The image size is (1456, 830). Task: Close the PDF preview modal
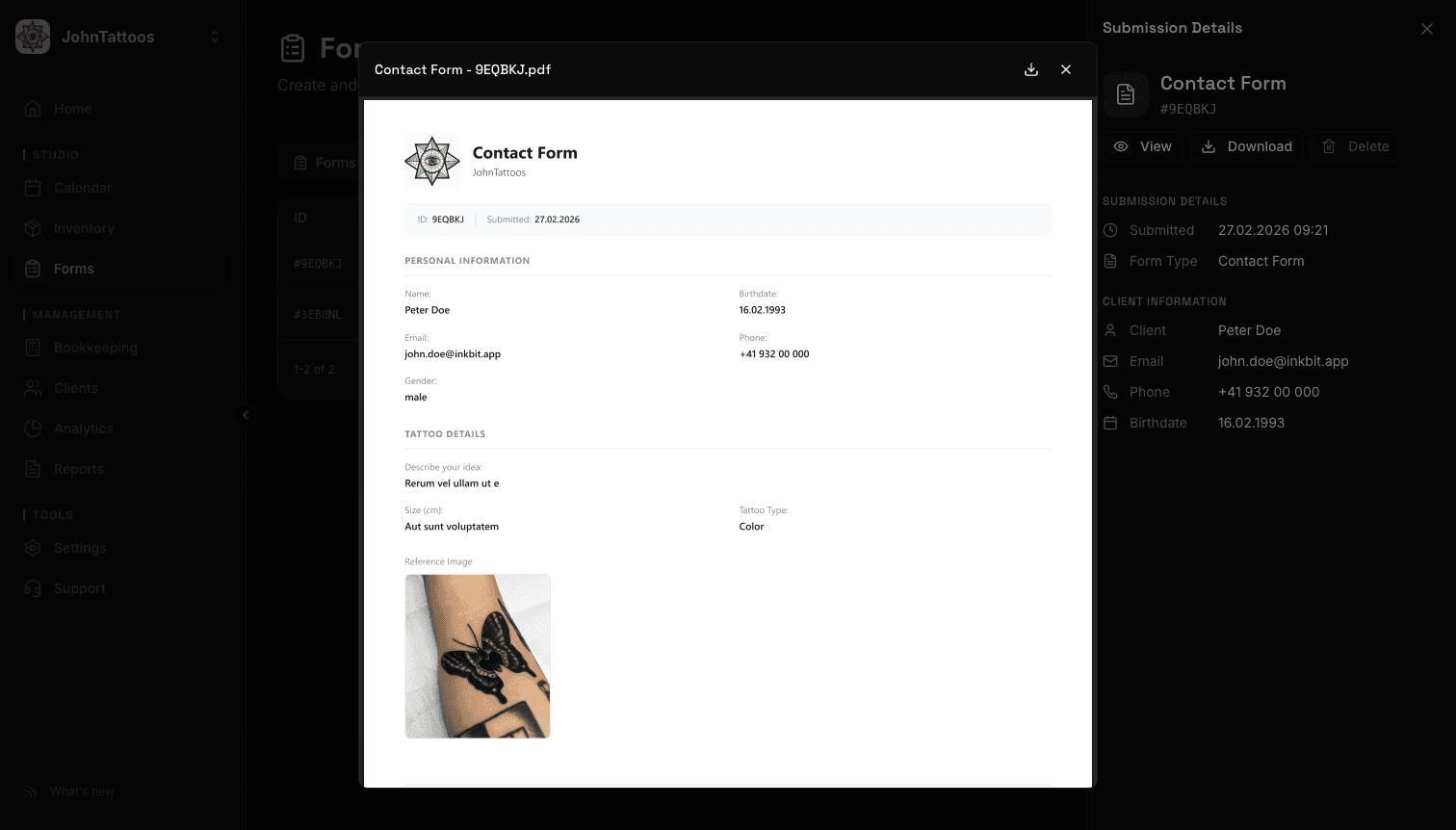(1066, 69)
